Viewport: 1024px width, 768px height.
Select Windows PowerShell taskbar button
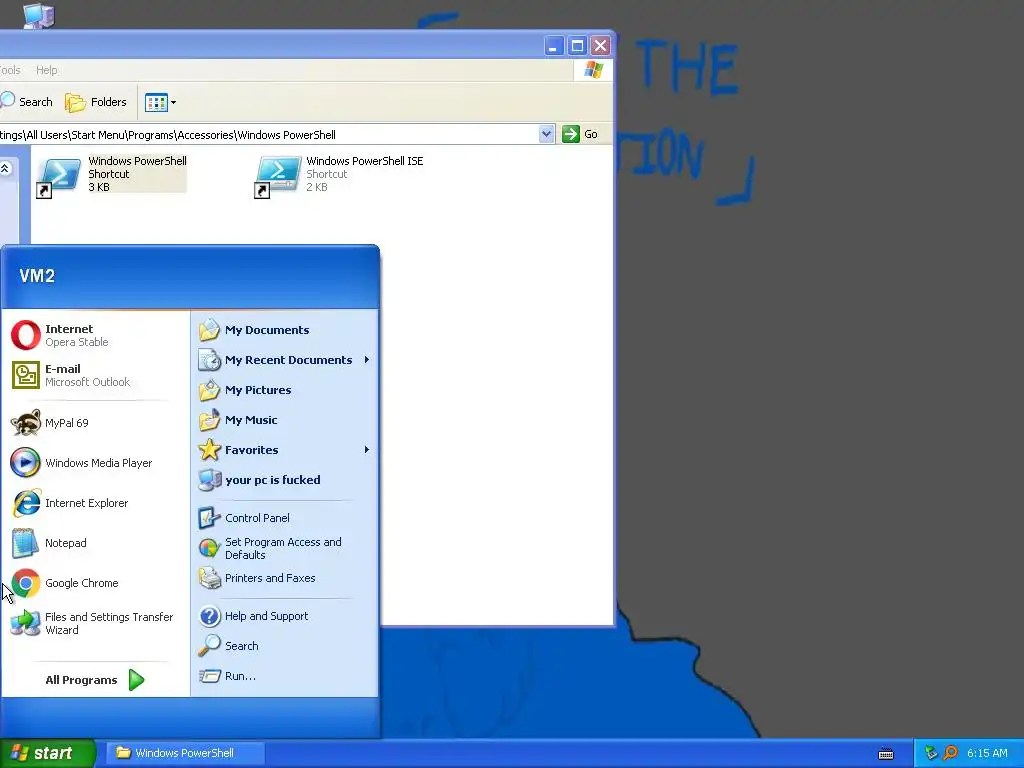(186, 753)
